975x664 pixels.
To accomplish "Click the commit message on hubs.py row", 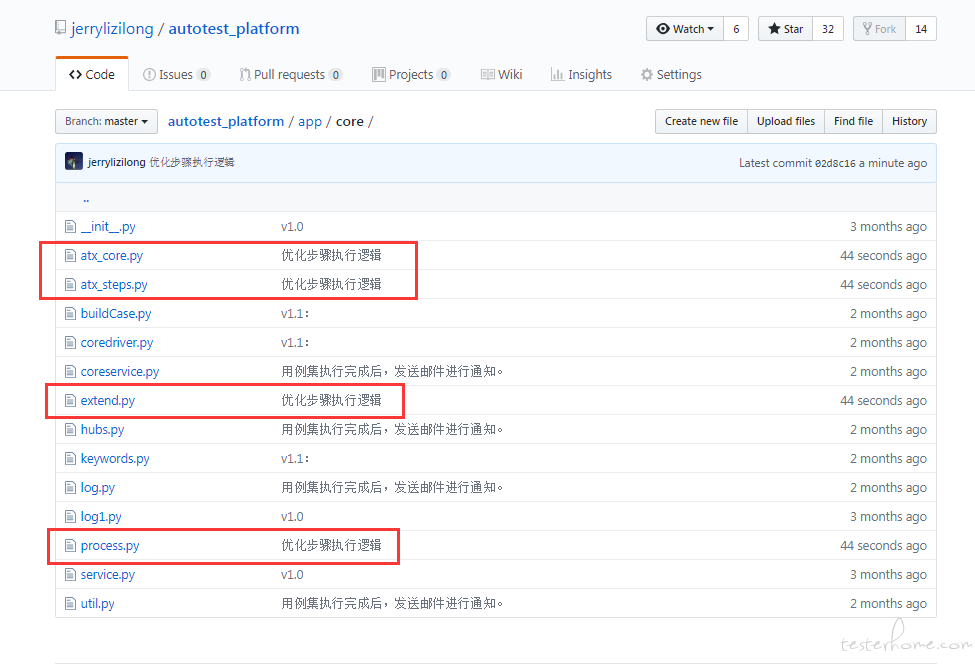I will (392, 430).
